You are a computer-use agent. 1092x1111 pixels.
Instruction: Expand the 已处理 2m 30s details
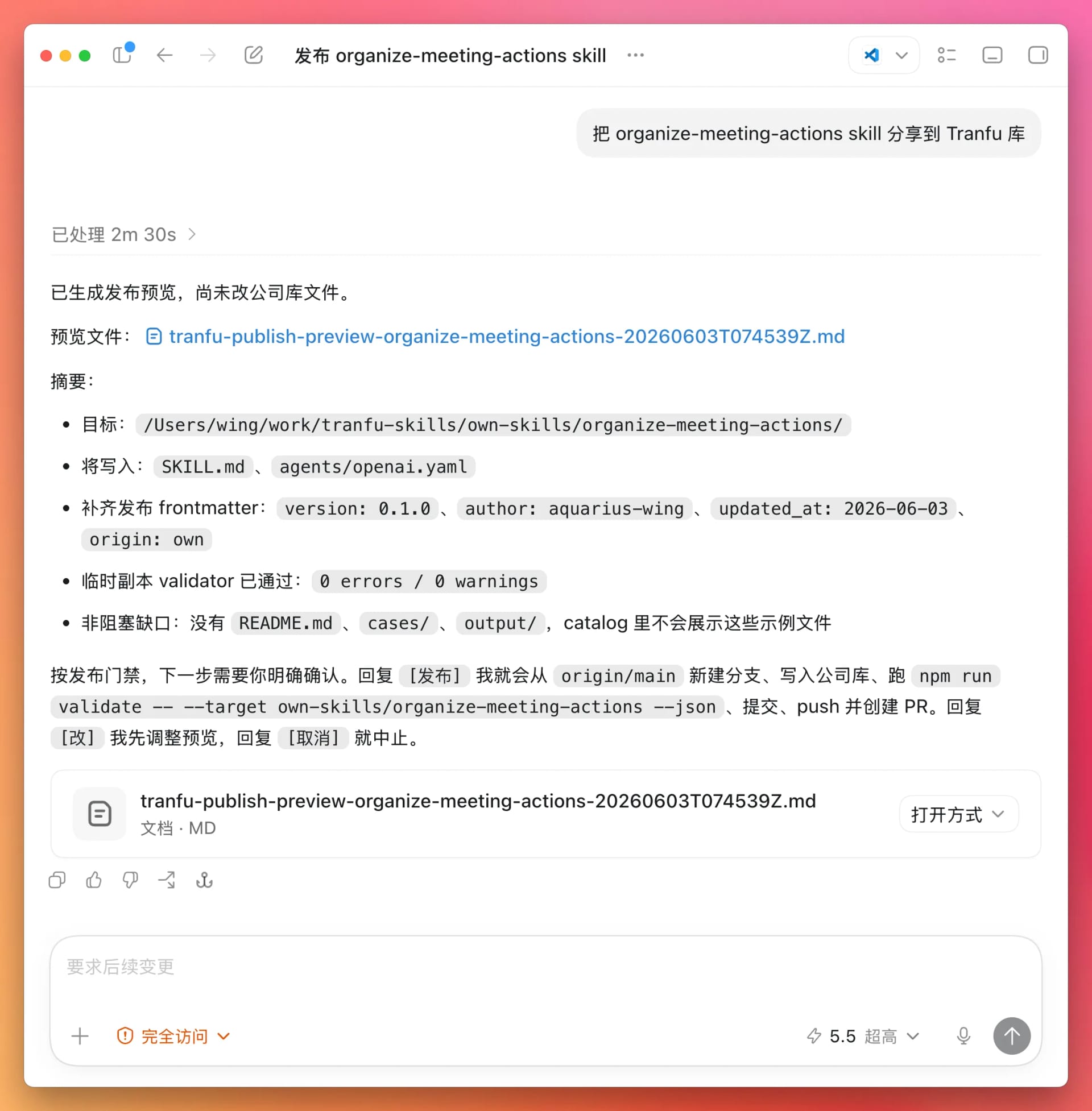[124, 234]
